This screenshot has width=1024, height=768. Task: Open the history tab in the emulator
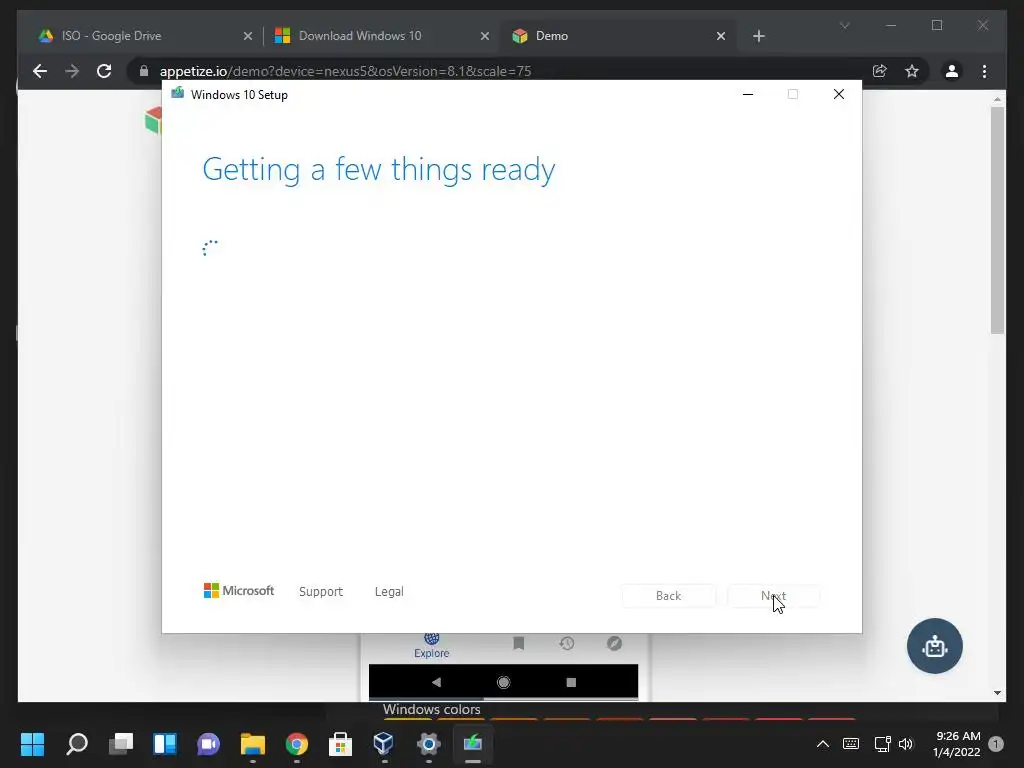pyautogui.click(x=566, y=643)
